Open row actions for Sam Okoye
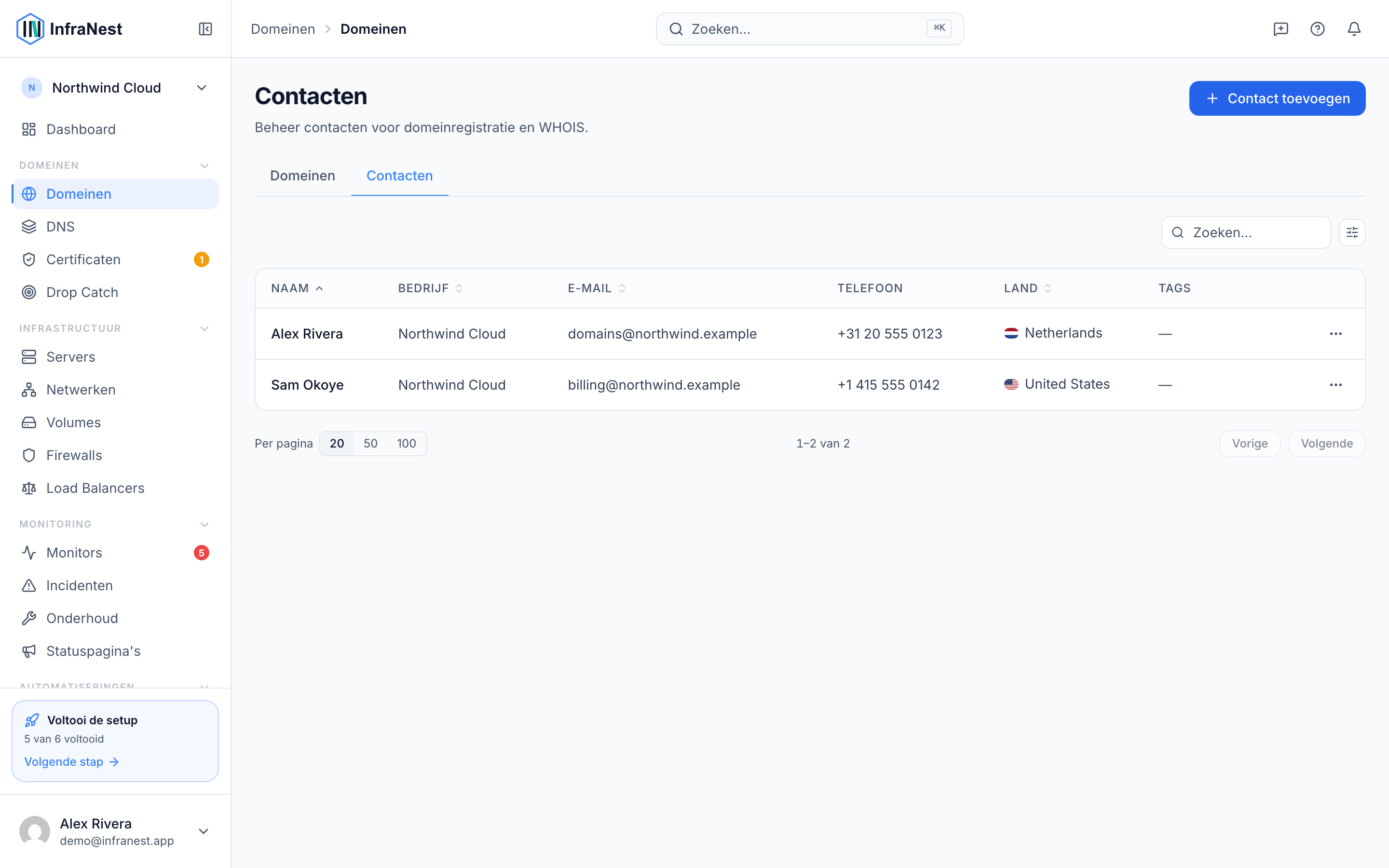This screenshot has height=868, width=1389. [x=1335, y=385]
